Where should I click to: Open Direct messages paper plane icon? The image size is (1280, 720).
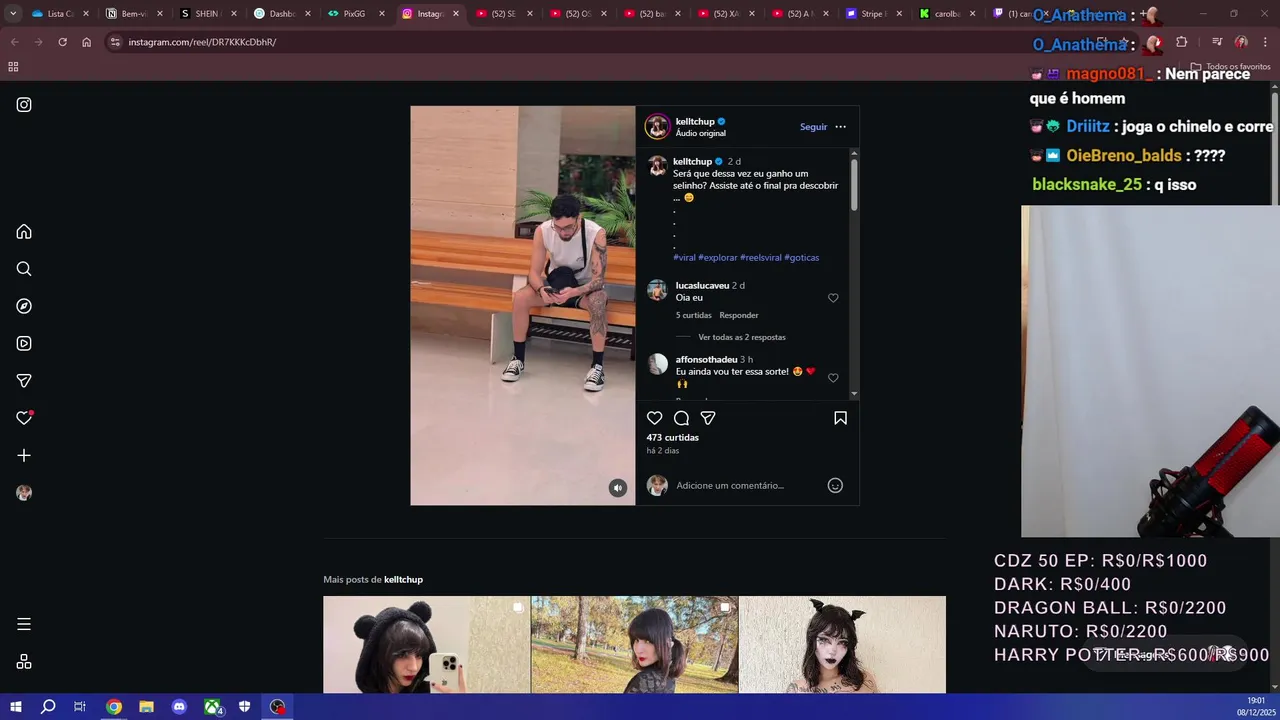(x=24, y=381)
